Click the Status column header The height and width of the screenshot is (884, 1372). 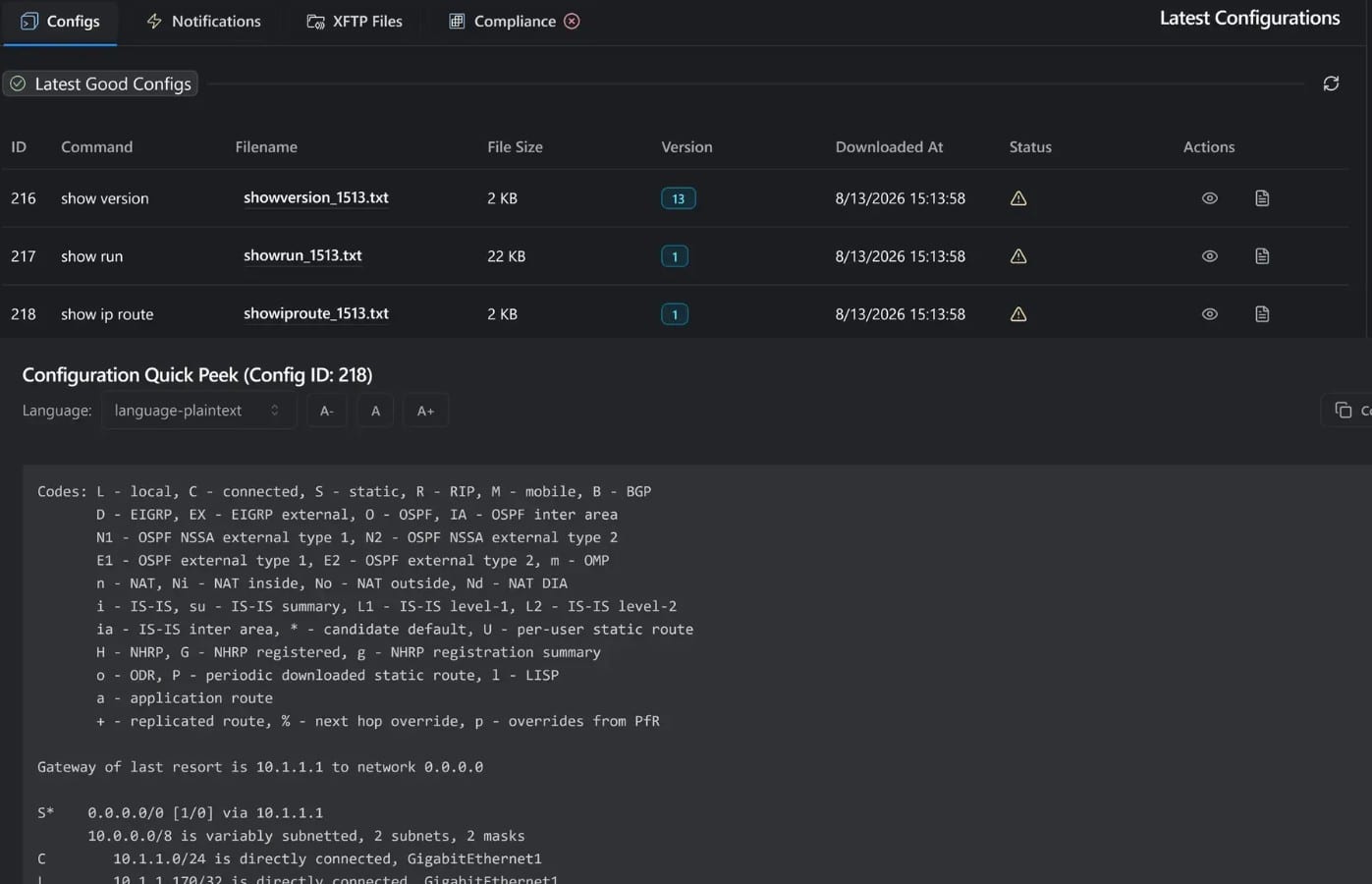(1030, 146)
